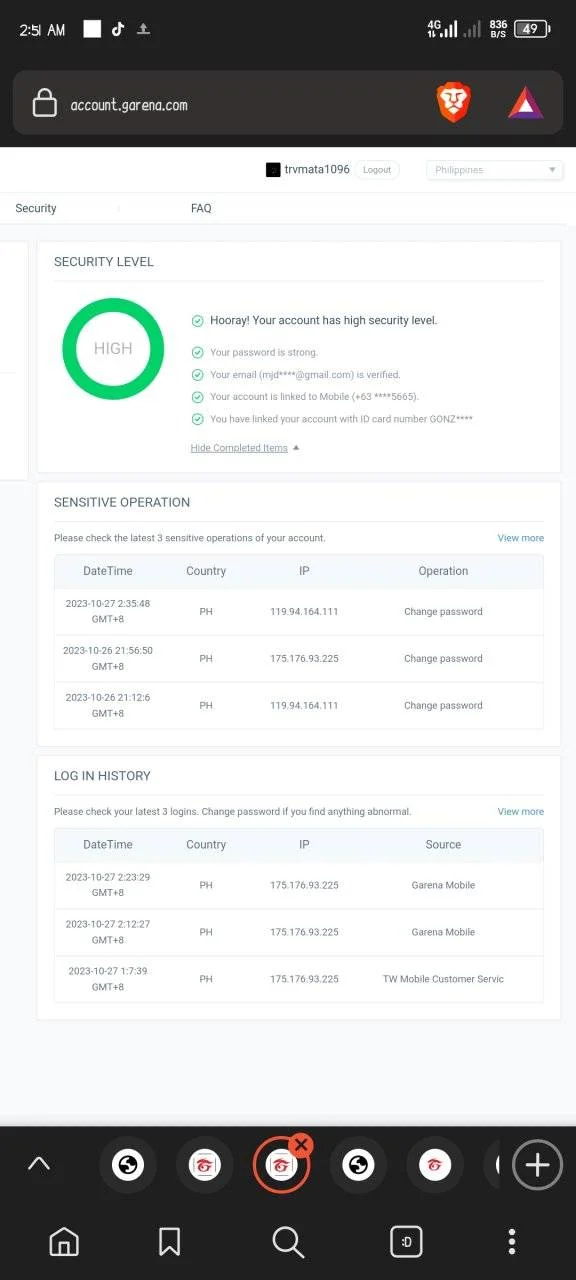Open new tab with the plus icon

click(537, 1164)
